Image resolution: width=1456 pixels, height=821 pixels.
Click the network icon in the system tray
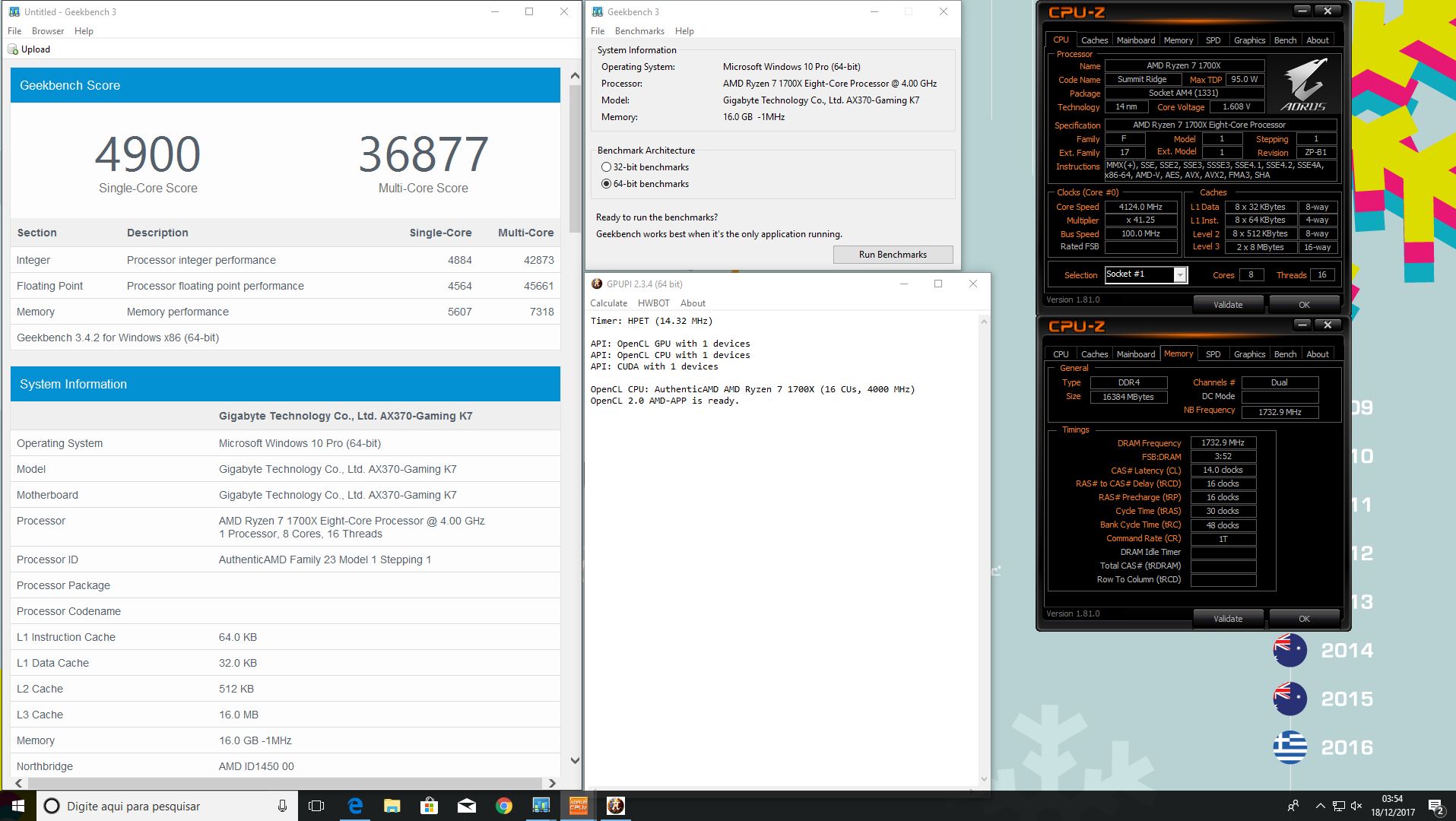click(x=1338, y=806)
